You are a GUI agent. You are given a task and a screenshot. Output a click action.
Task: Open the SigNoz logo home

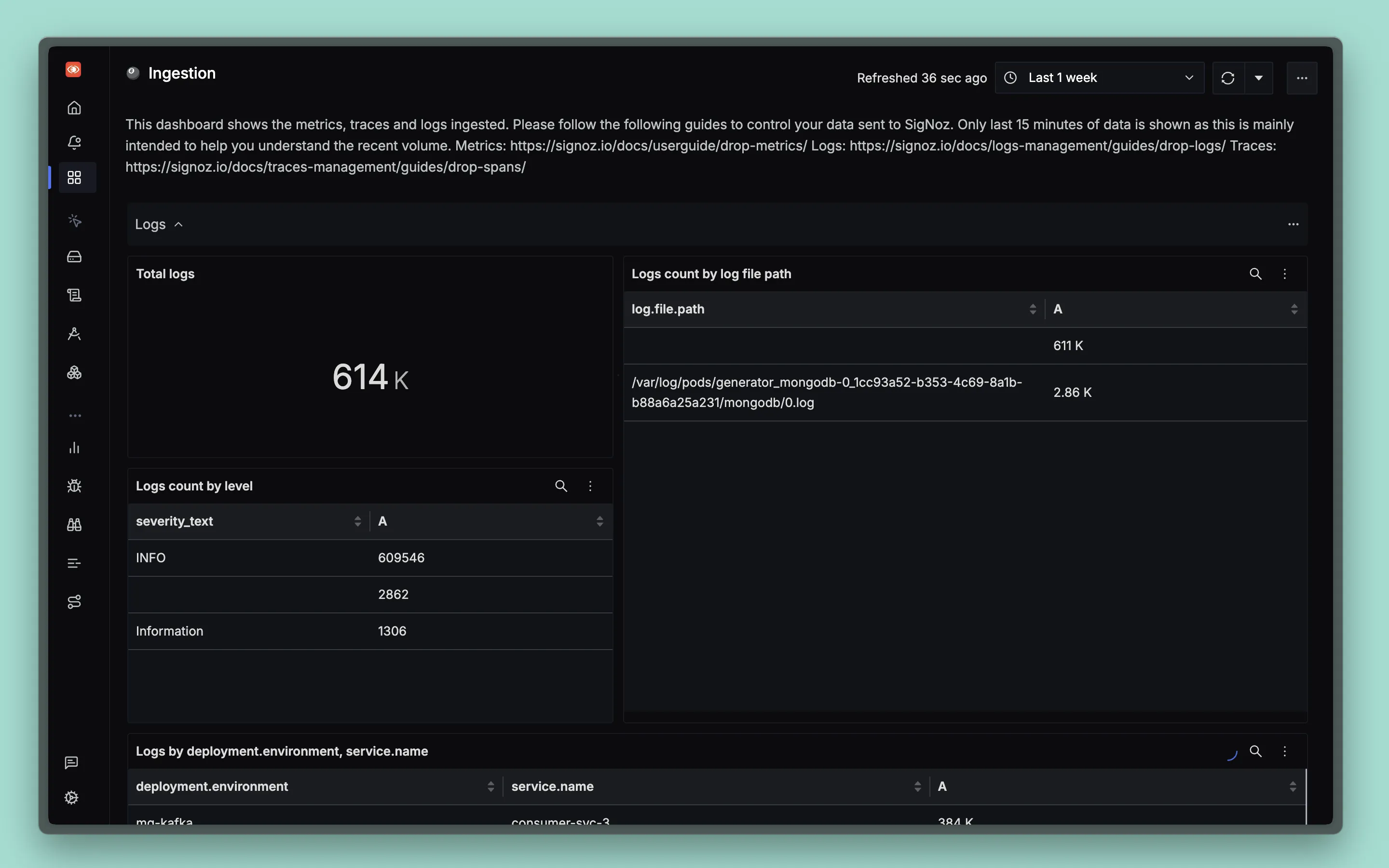(73, 69)
